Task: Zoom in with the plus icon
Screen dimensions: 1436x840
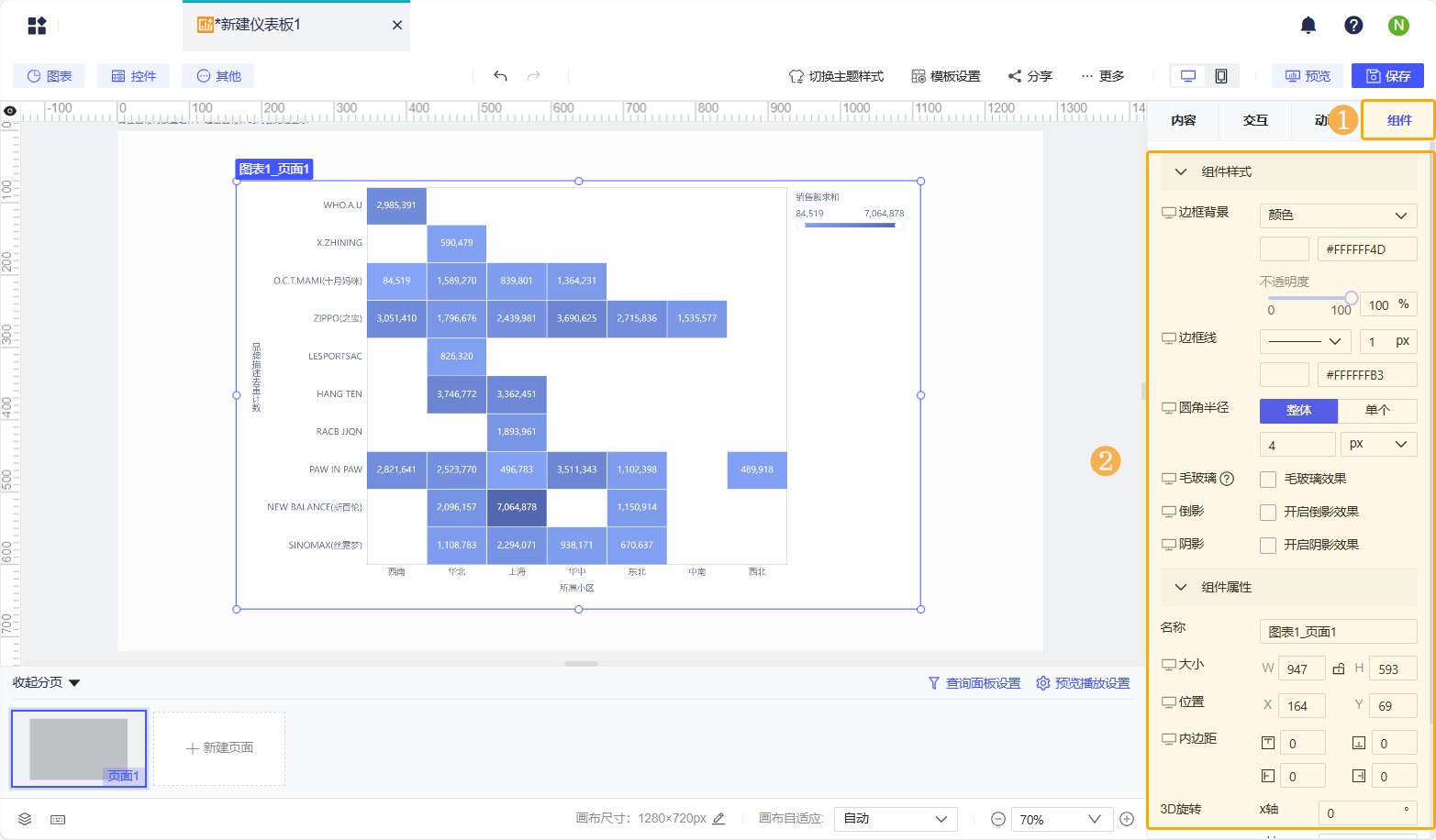Action: (x=1127, y=819)
